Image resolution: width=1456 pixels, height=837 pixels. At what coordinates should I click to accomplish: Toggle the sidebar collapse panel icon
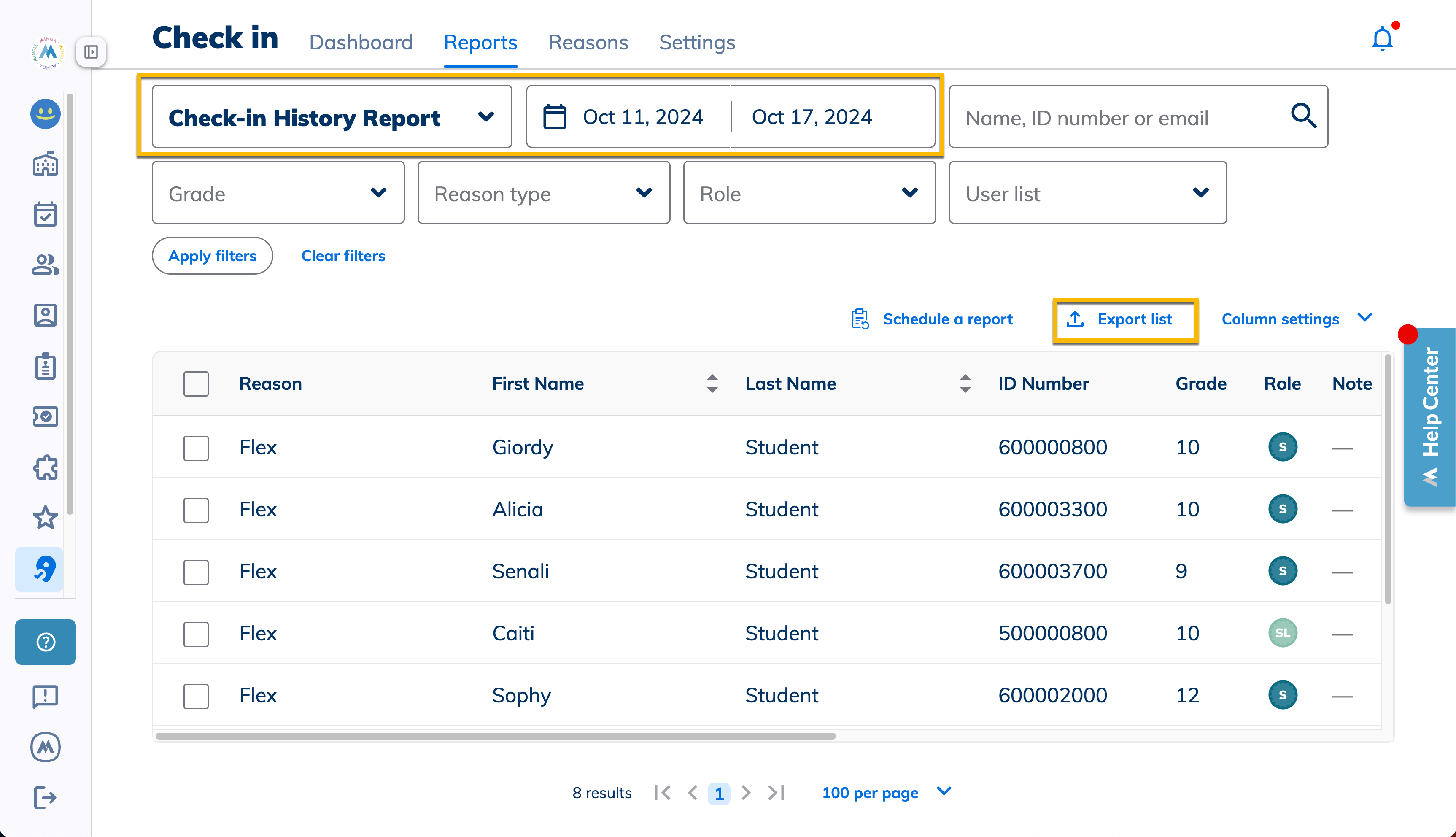click(x=91, y=52)
